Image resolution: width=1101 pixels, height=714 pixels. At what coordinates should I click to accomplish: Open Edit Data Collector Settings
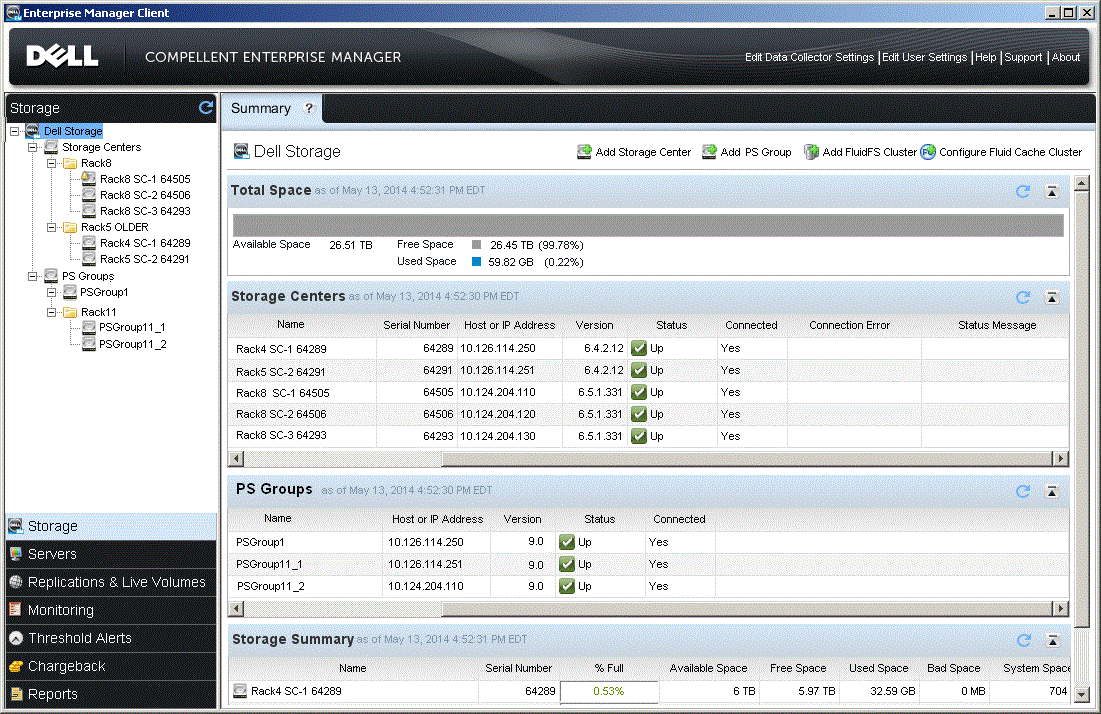point(809,57)
